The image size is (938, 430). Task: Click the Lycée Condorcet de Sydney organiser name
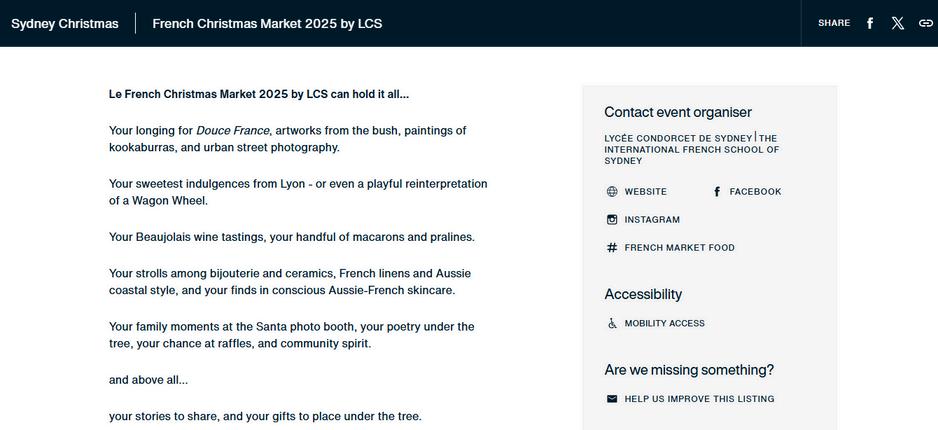[678, 139]
